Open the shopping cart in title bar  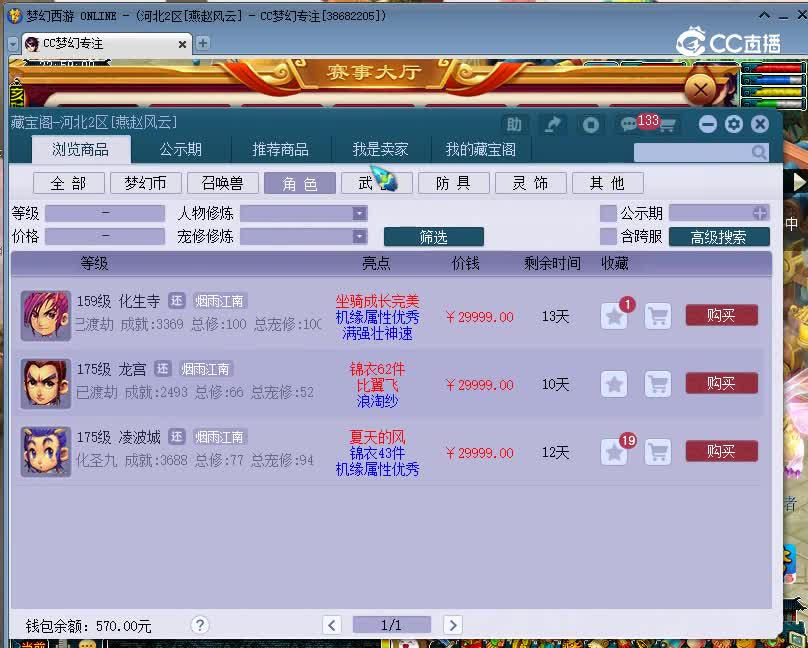click(x=667, y=125)
